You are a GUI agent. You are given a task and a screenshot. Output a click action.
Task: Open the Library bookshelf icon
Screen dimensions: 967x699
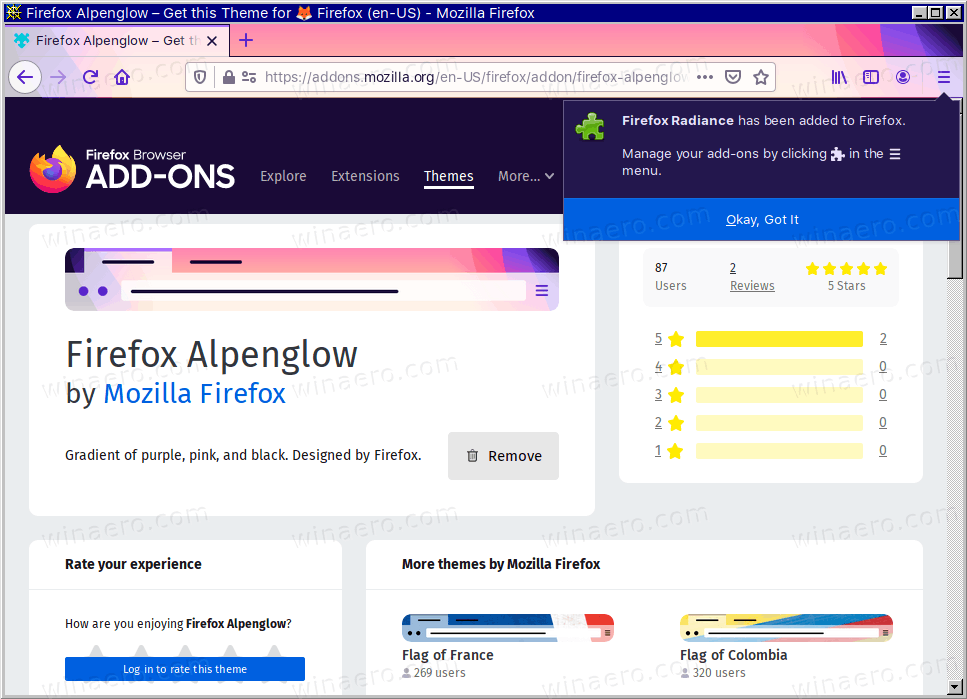pyautogui.click(x=839, y=77)
